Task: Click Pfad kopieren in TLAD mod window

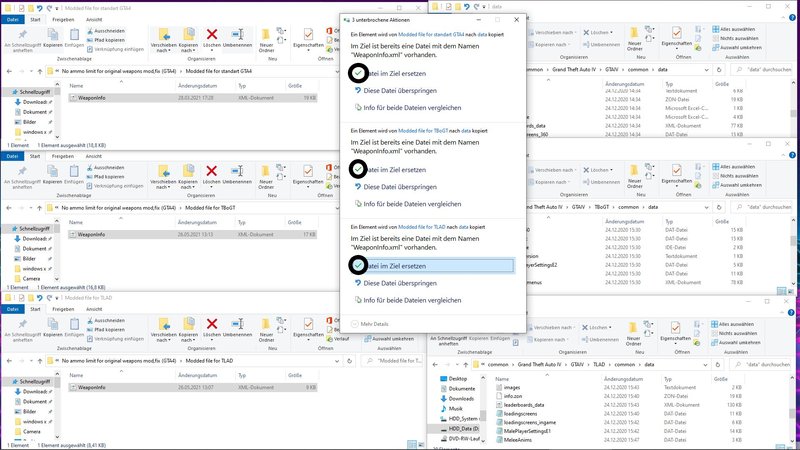Action: pos(106,330)
